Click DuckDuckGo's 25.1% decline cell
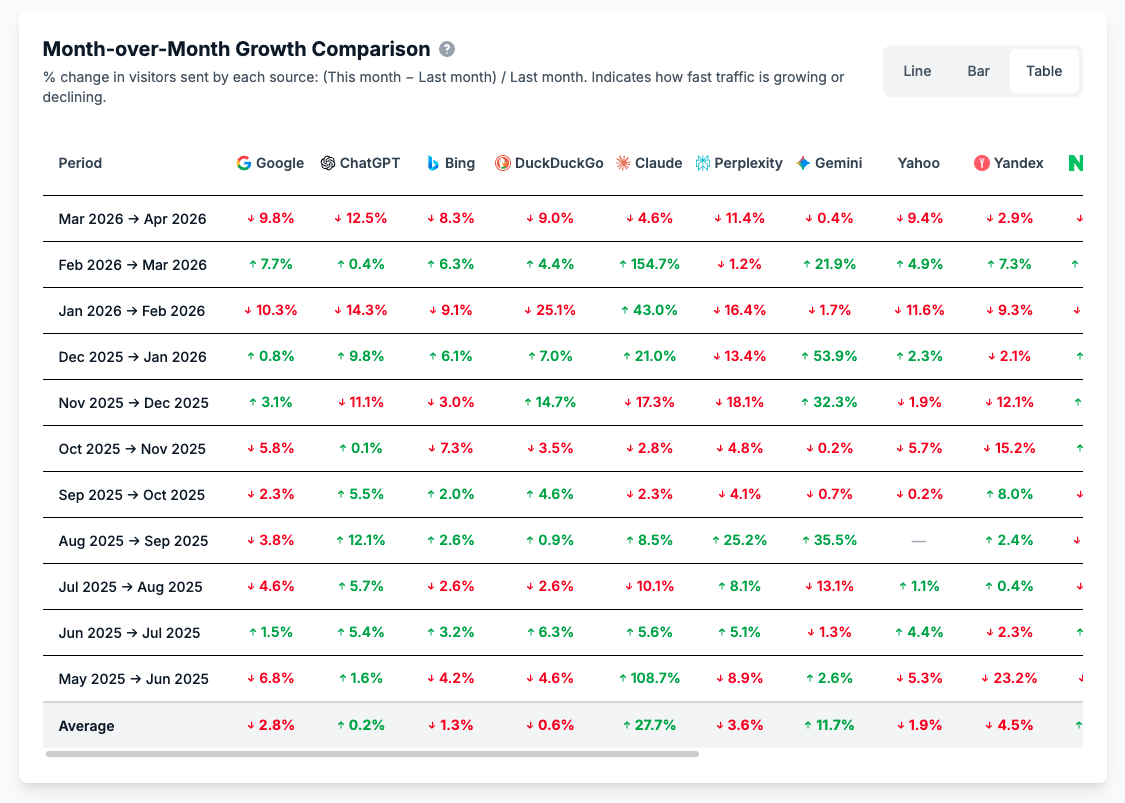Image resolution: width=1125 pixels, height=803 pixels. (550, 310)
